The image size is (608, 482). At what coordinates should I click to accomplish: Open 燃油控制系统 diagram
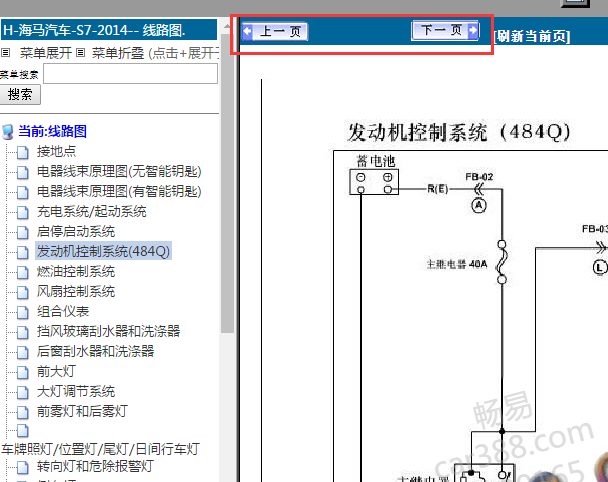pyautogui.click(x=76, y=272)
